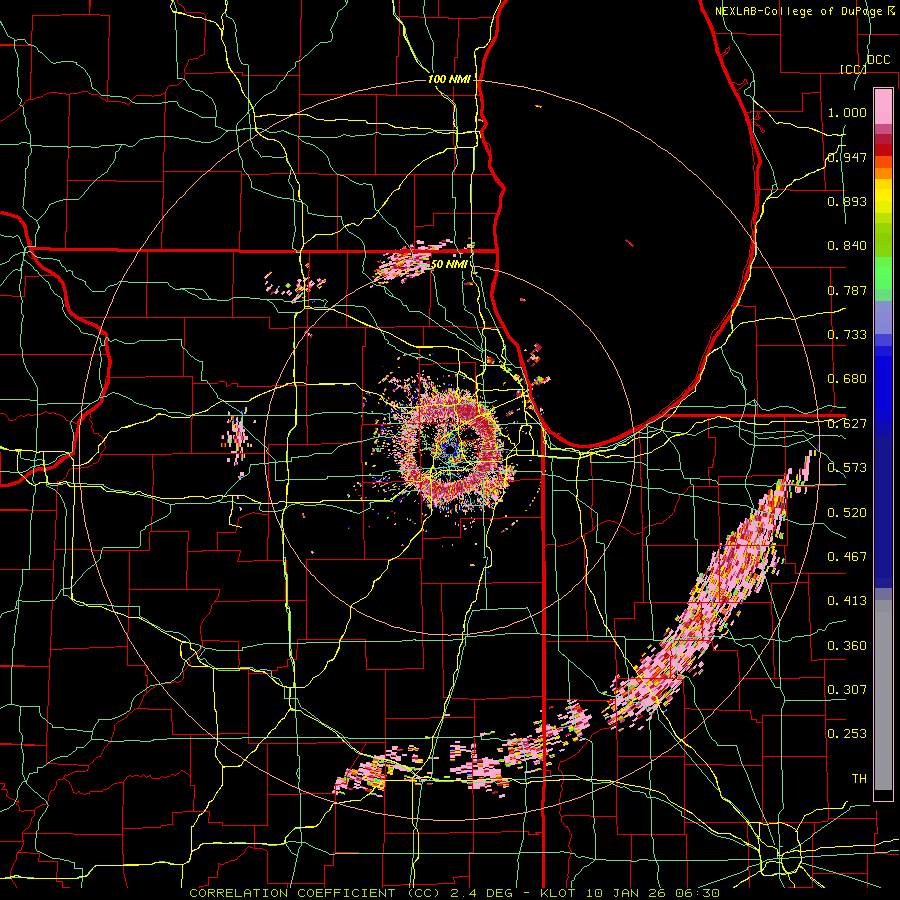Click the 0.307 scale value
The image size is (900, 900).
(847, 689)
